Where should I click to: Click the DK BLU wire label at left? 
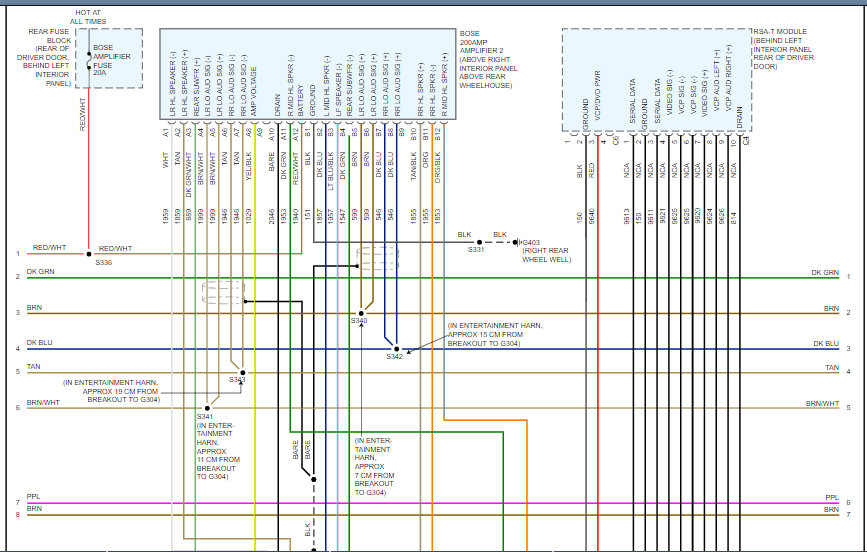[x=39, y=343]
